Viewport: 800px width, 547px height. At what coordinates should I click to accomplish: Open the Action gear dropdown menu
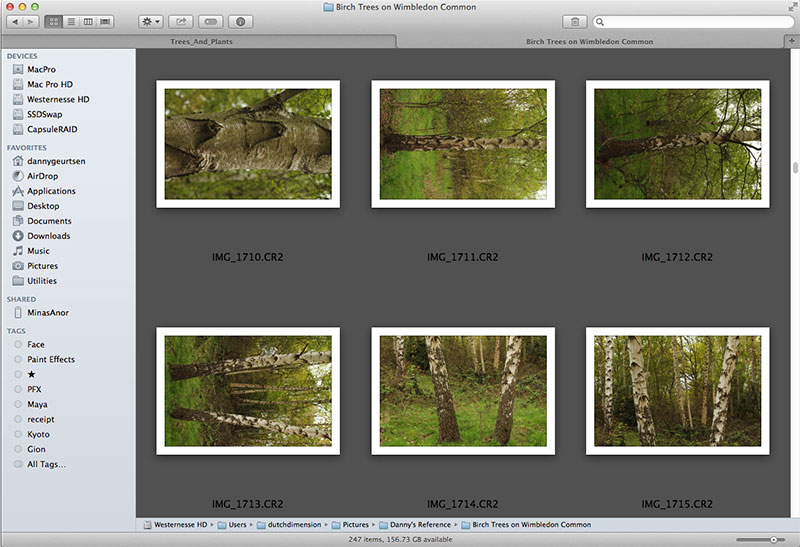click(x=151, y=21)
